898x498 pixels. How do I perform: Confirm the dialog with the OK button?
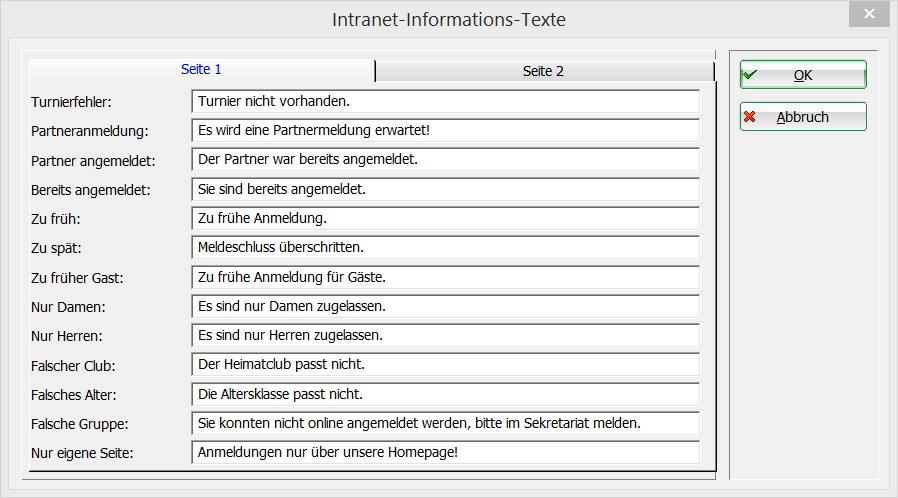point(803,75)
